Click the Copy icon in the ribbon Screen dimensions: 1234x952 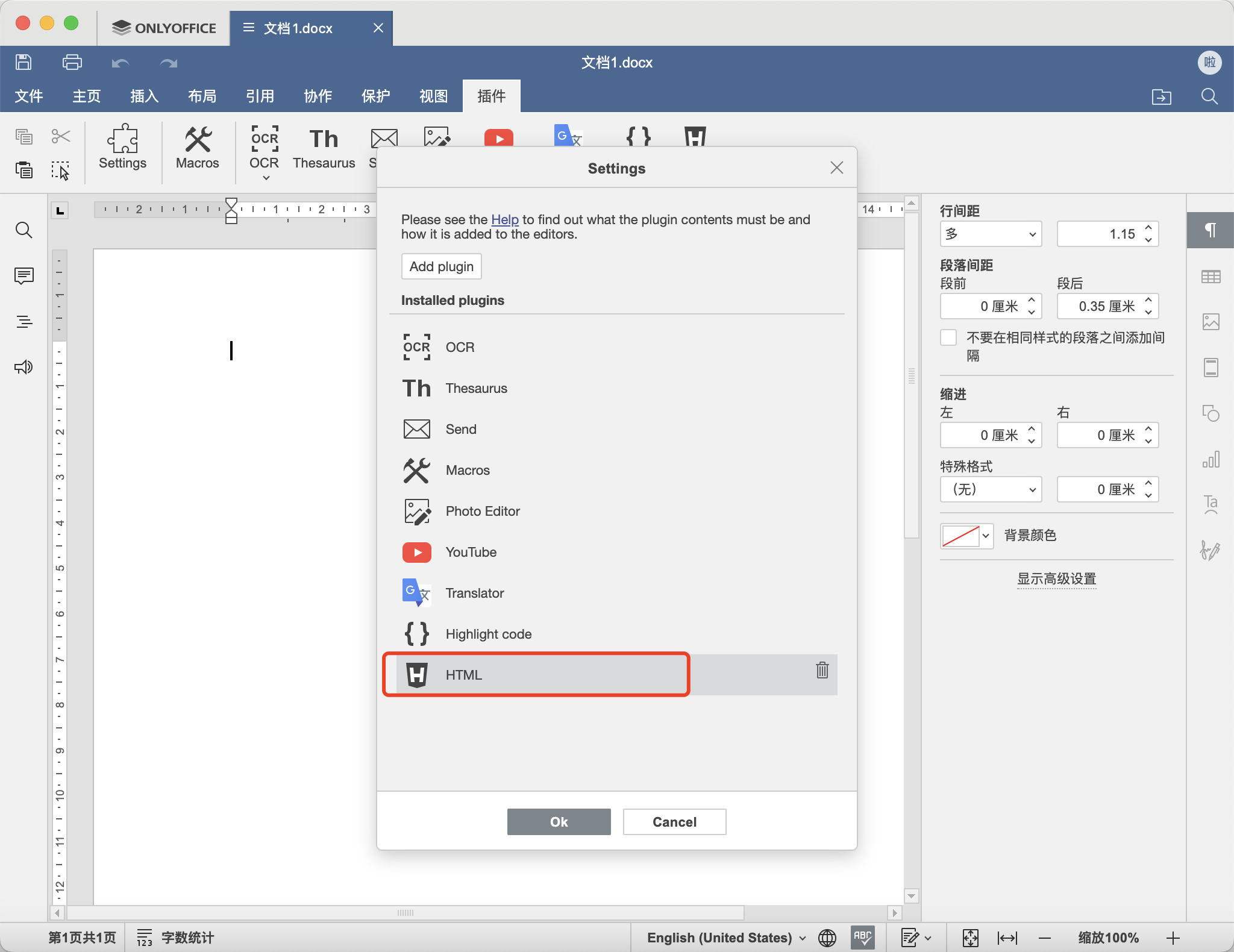tap(23, 137)
